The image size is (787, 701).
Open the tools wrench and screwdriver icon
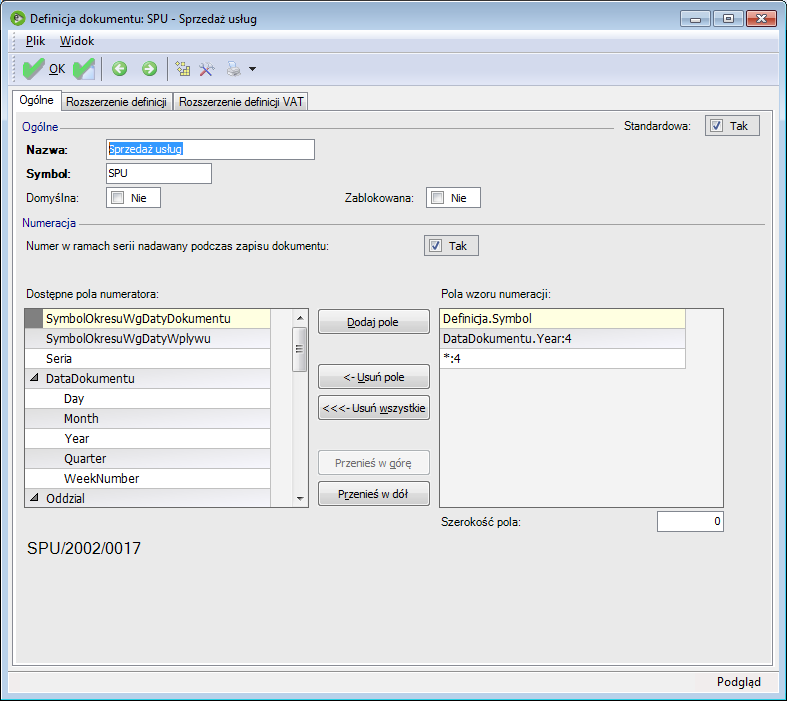point(207,69)
